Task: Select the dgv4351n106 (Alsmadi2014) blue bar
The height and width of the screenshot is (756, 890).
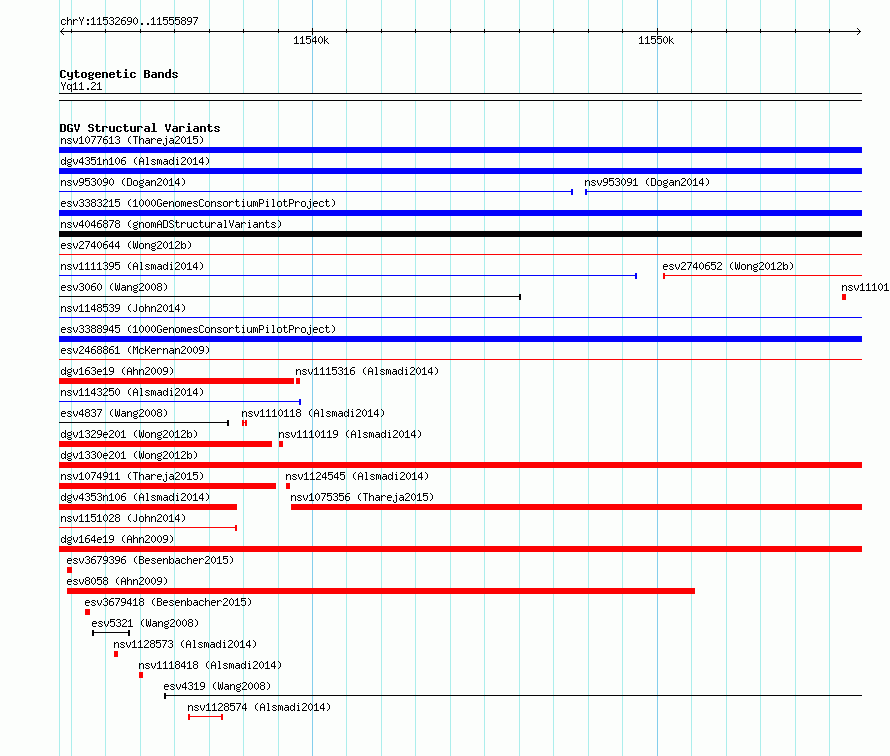Action: click(460, 171)
